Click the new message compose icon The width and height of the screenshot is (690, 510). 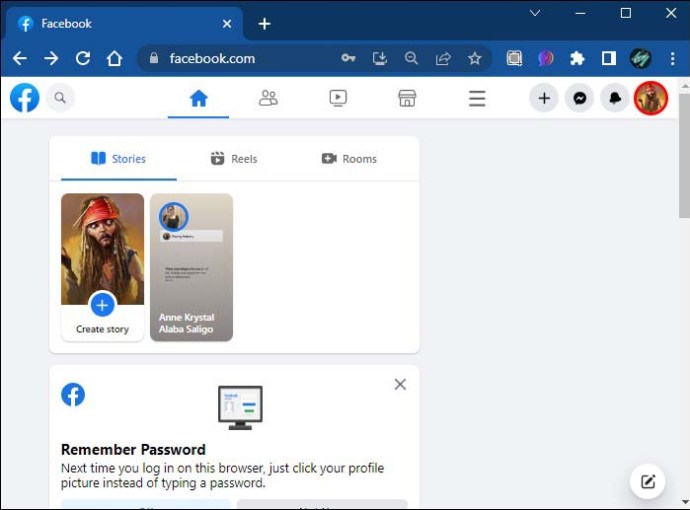point(648,482)
